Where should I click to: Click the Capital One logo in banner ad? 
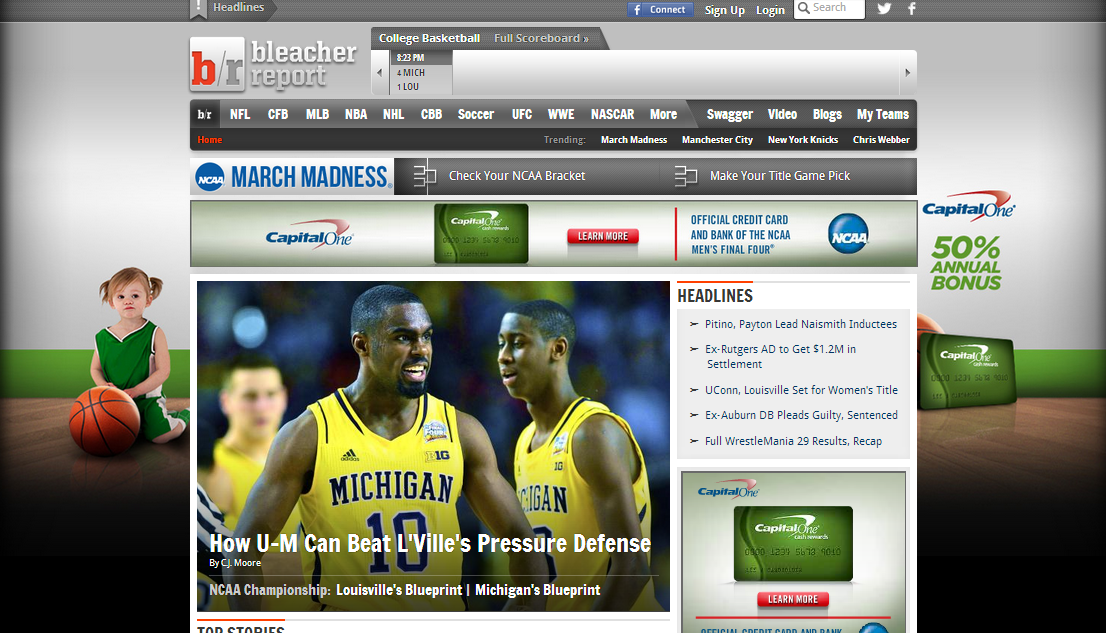click(x=309, y=234)
